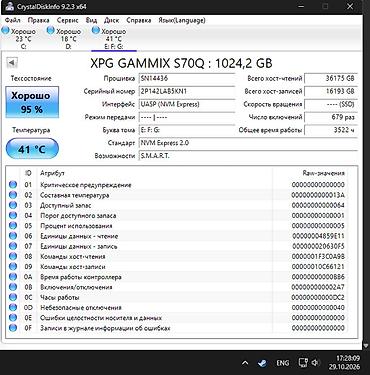Click the Интерфейс field UASP (NVM Express)
370x375 pixels.
(x=187, y=104)
